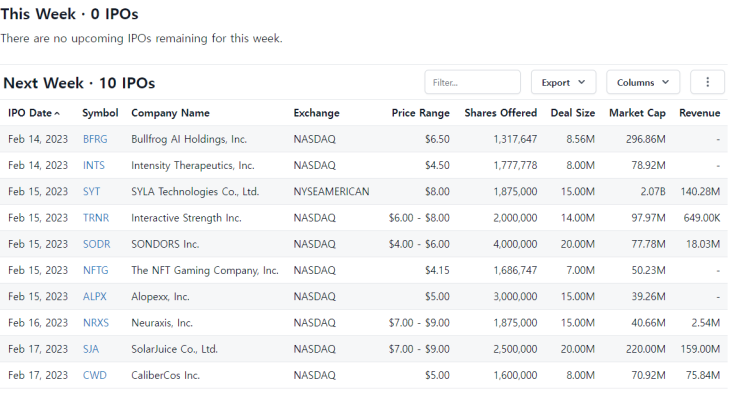Open the NRXS symbol link
743x400 pixels.
coord(96,323)
